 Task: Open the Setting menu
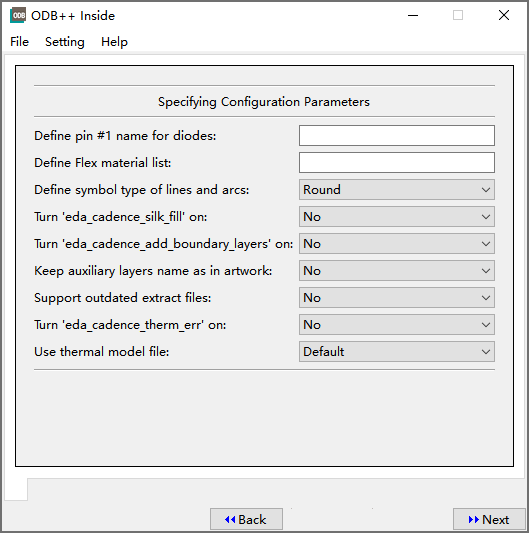(x=65, y=42)
